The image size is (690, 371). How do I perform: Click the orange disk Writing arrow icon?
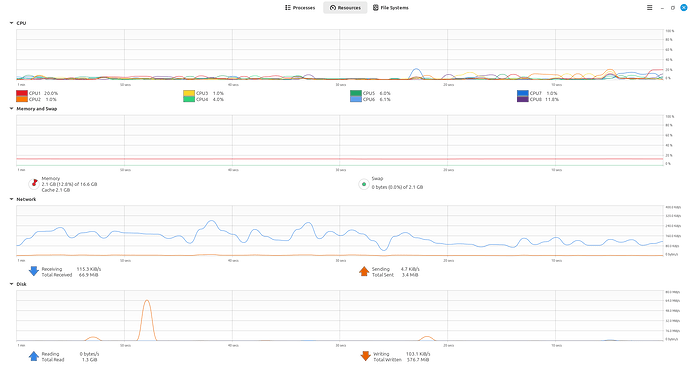[365, 356]
